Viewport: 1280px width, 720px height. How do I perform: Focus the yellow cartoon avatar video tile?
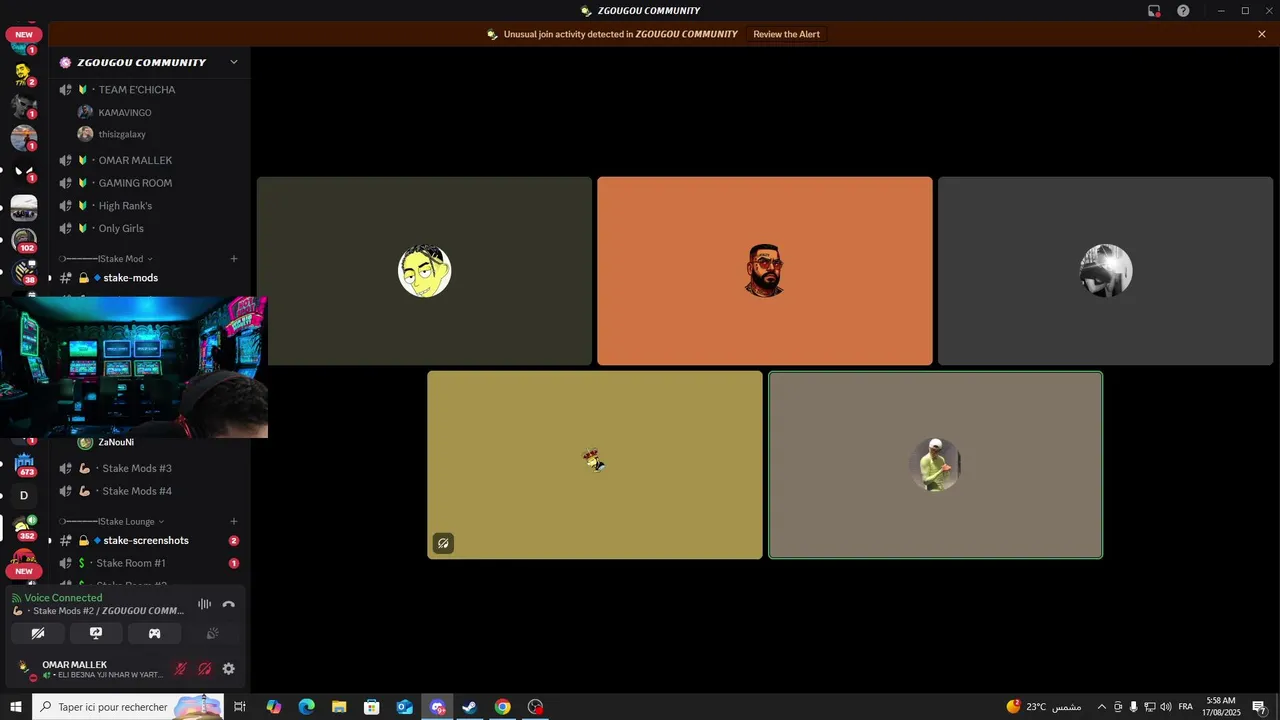424,271
